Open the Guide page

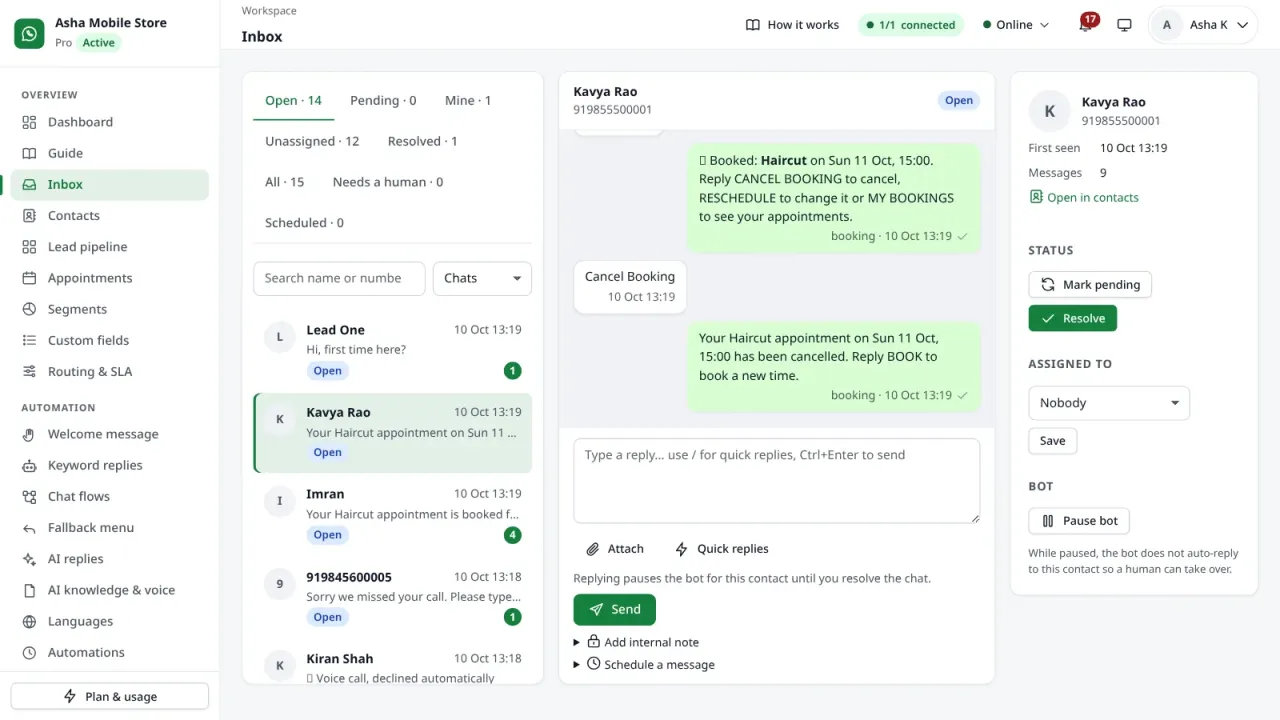(x=110, y=153)
